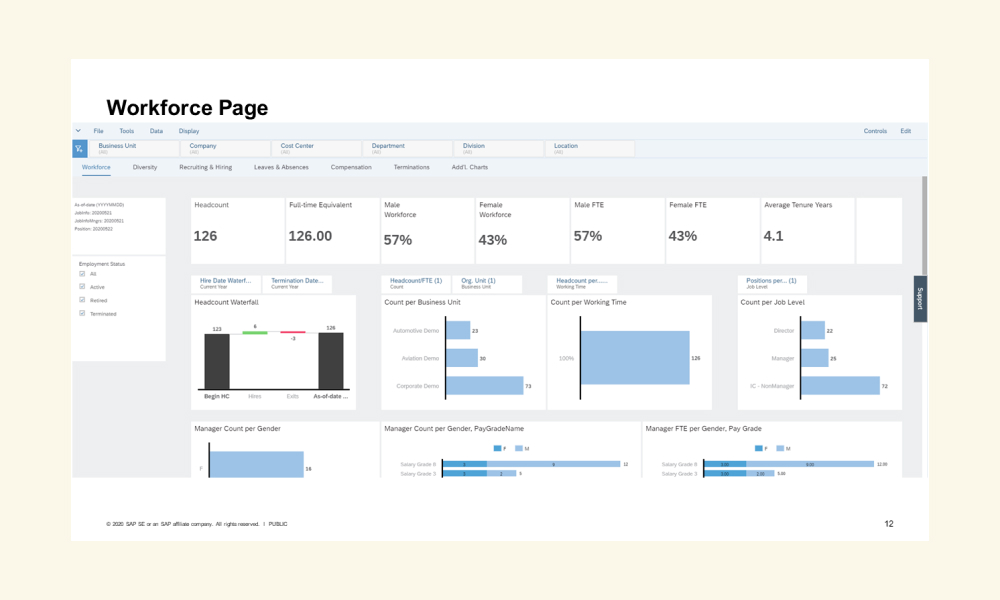Viewport: 1000px width, 600px height.
Task: Open the File menu
Action: pyautogui.click(x=98, y=131)
